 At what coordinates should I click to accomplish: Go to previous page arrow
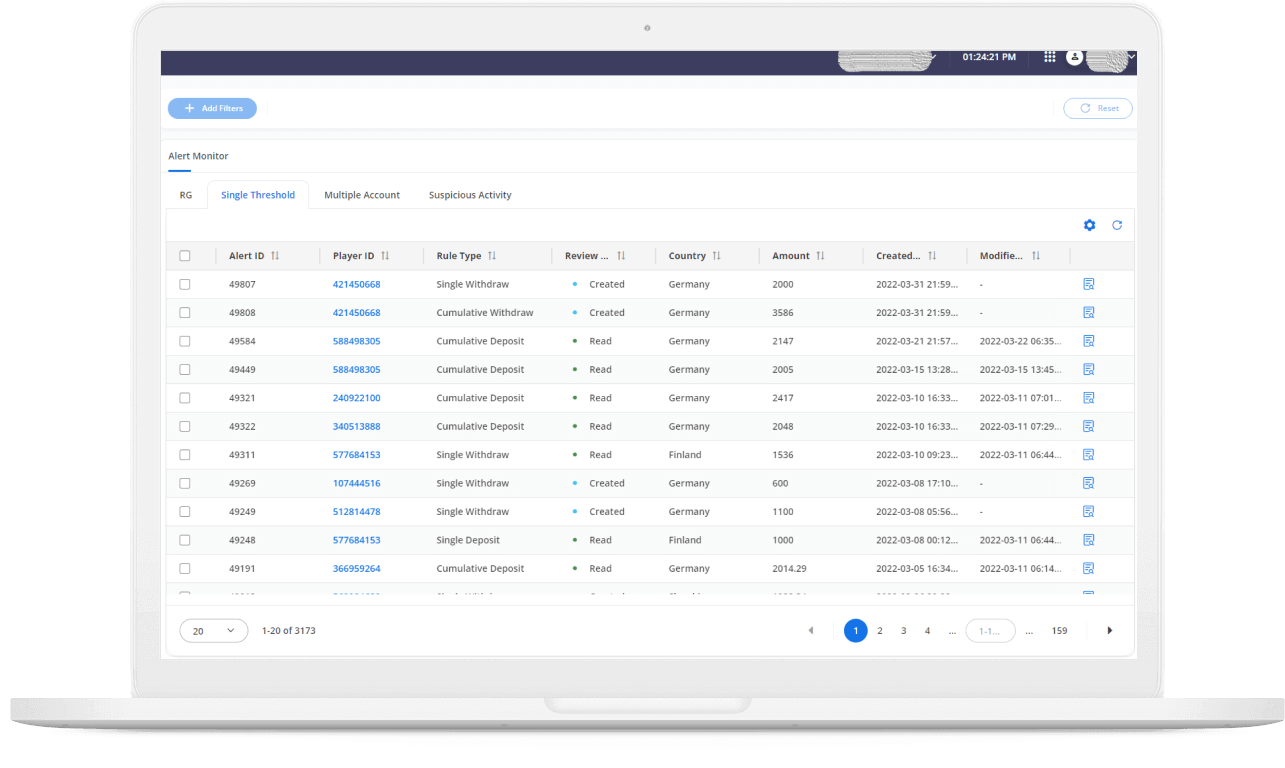811,631
